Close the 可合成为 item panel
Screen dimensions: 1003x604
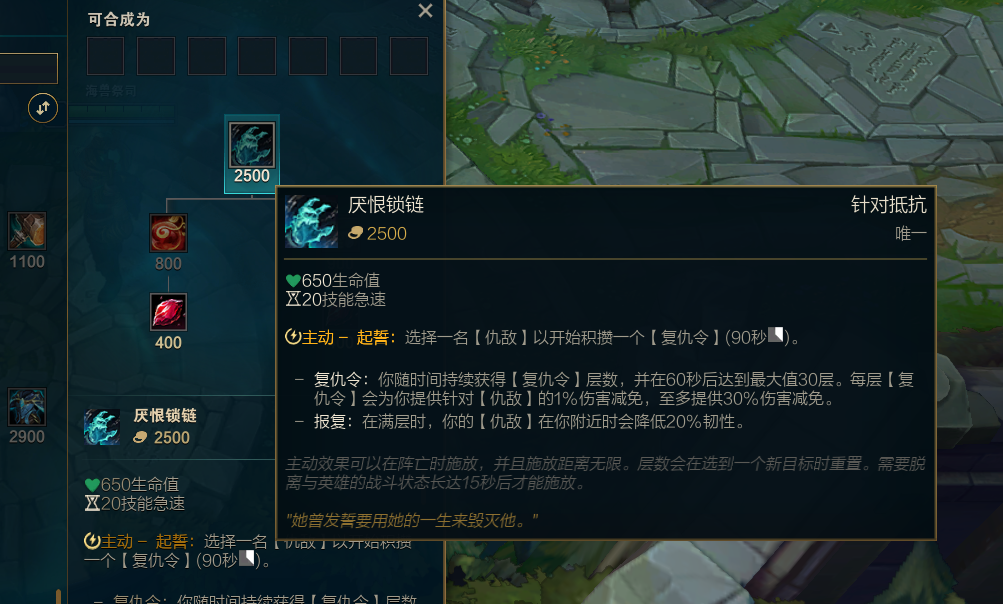click(425, 11)
